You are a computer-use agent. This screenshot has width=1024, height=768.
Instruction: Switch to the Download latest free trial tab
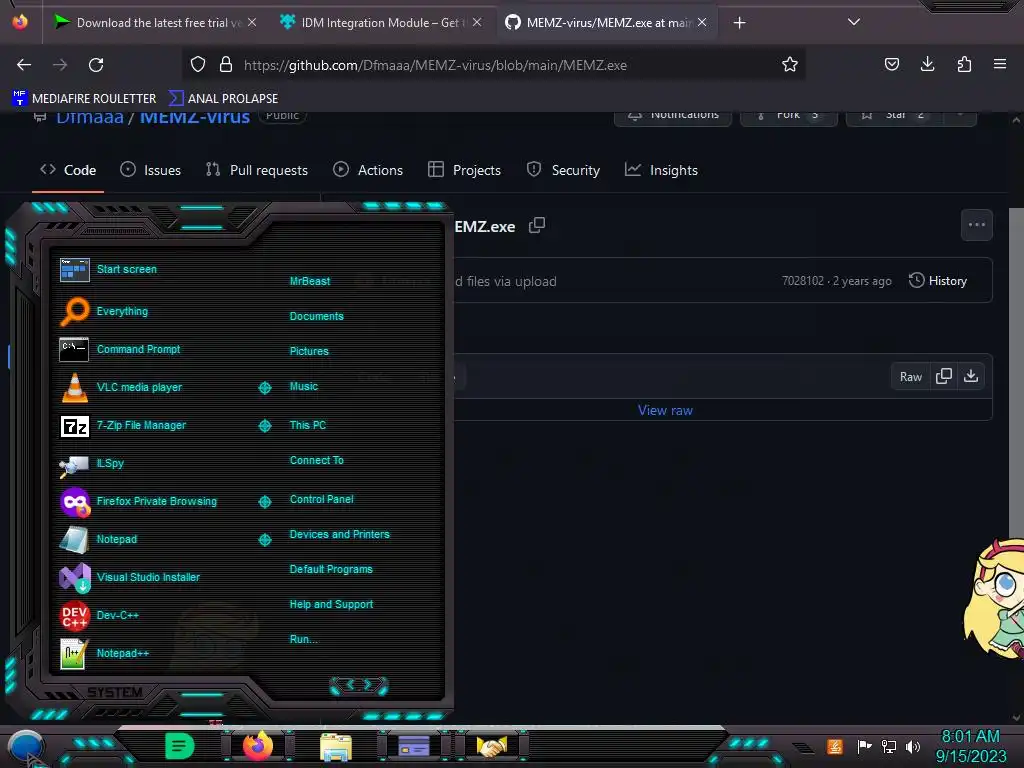tap(155, 22)
